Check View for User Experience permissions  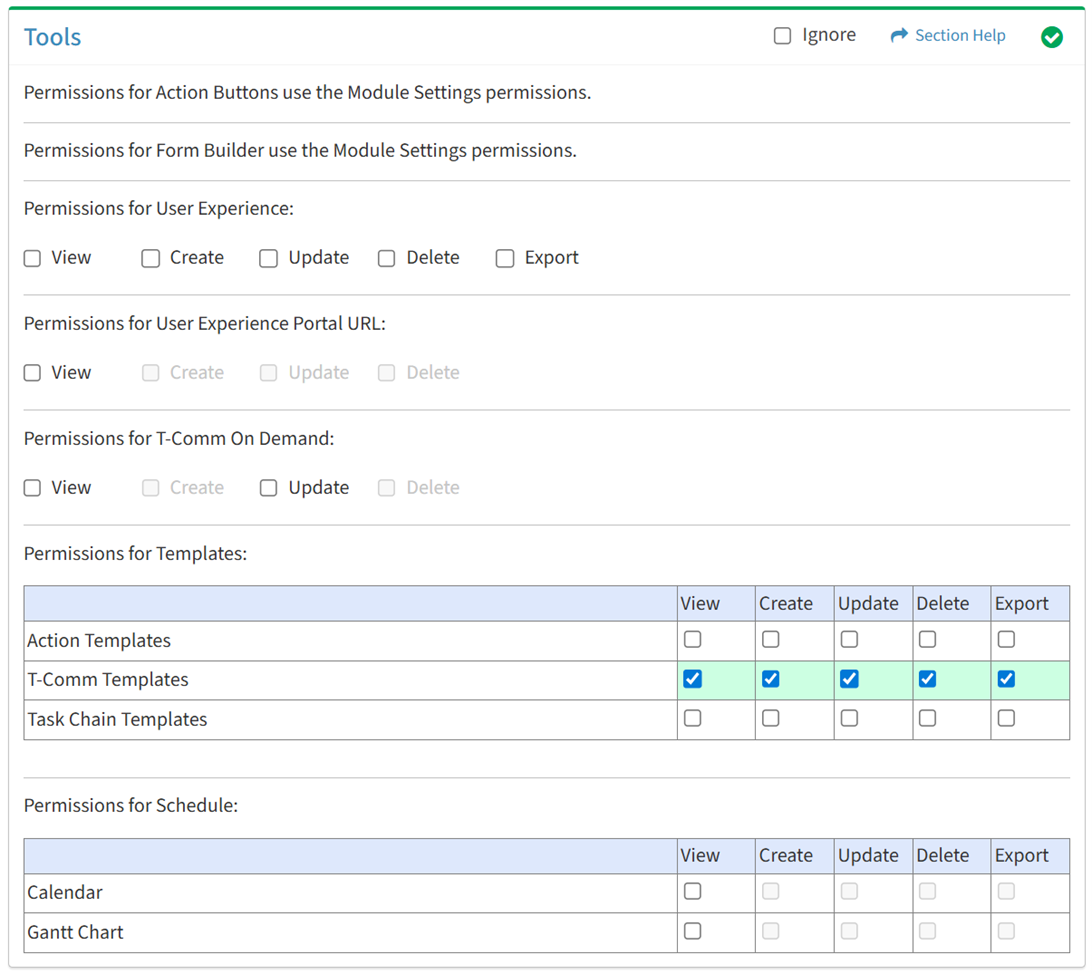click(33, 258)
